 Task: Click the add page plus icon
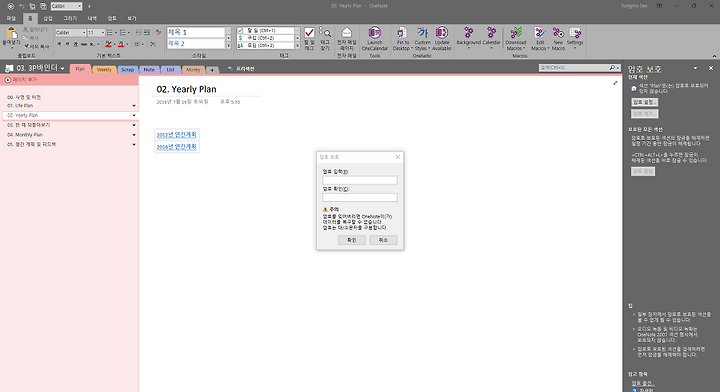(7, 80)
